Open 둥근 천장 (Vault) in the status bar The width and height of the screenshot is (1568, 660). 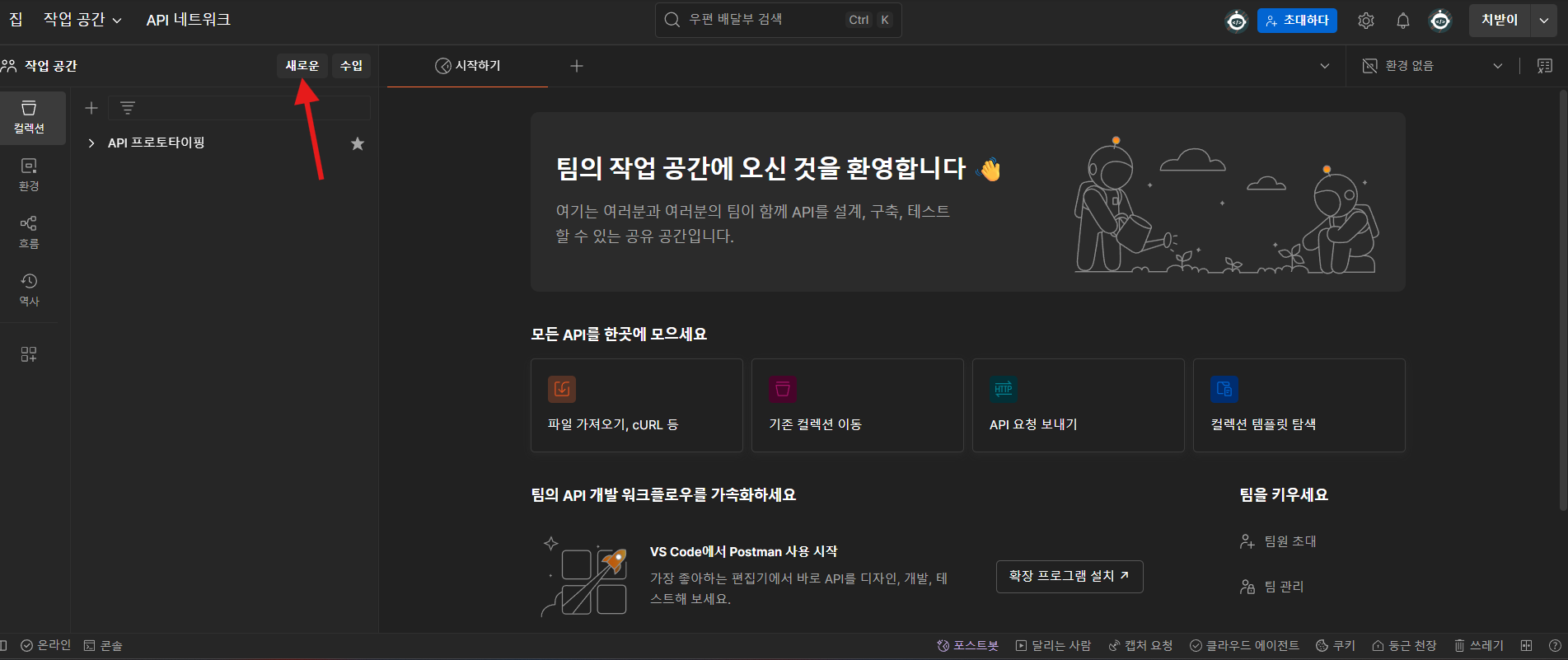tap(1404, 646)
